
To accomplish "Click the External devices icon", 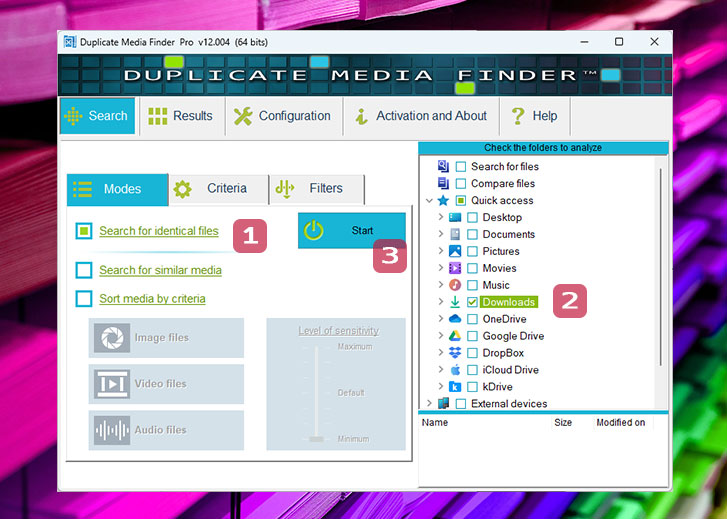I will pyautogui.click(x=443, y=403).
